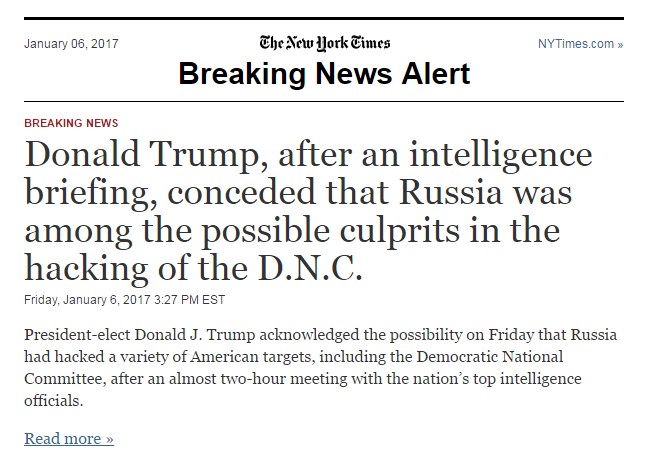
Task: Open the Donald Trump intelligence briefing headline
Action: point(309,210)
